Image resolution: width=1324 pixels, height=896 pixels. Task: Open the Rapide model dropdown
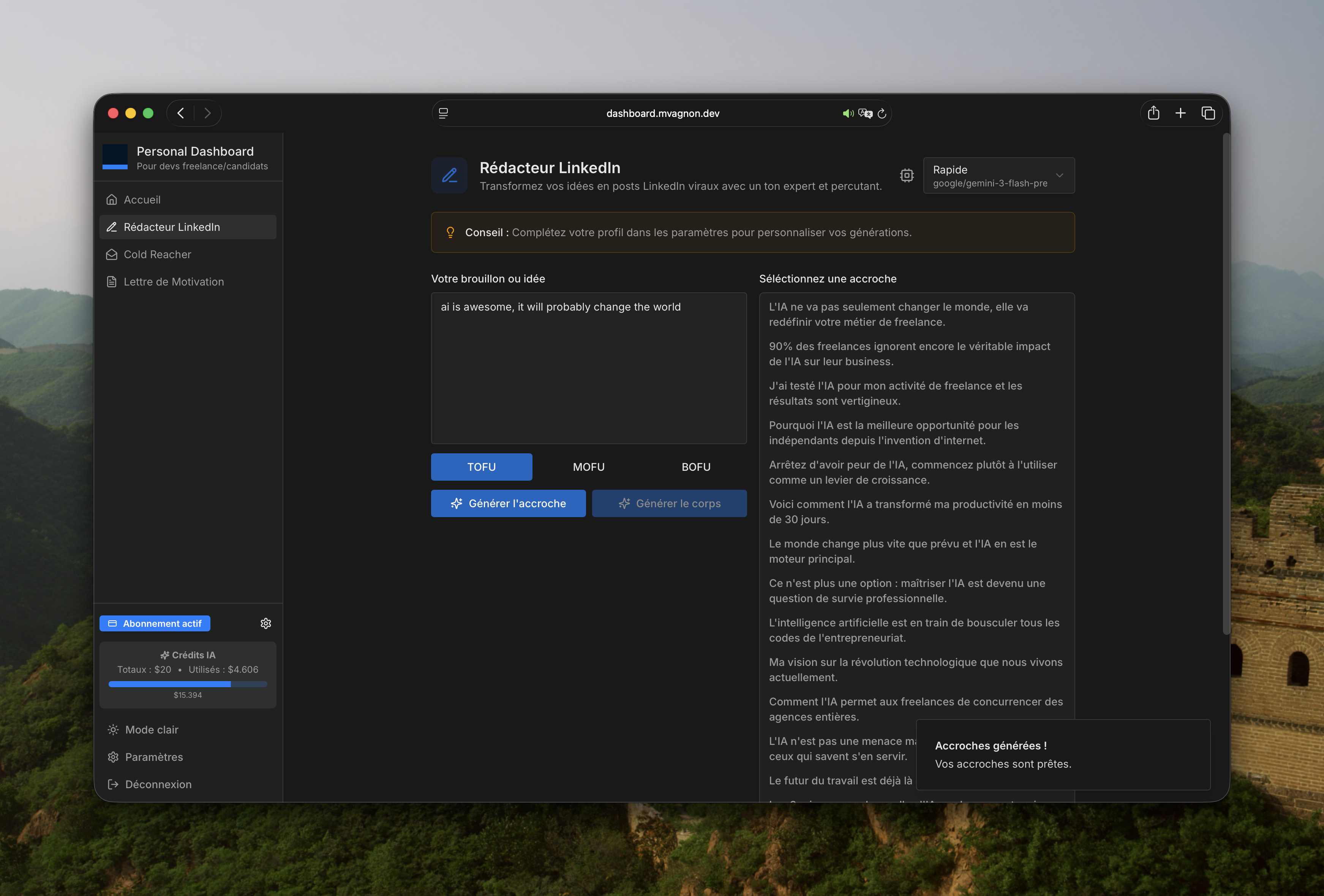(x=998, y=175)
